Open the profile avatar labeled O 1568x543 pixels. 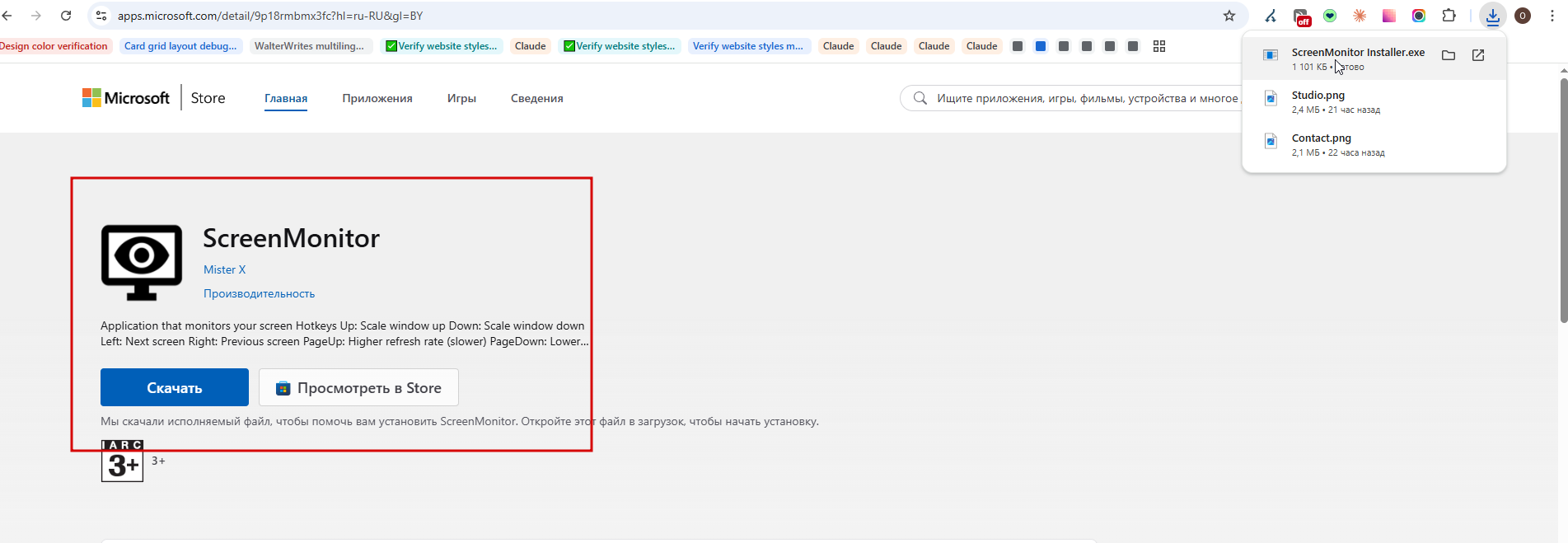click(x=1523, y=16)
